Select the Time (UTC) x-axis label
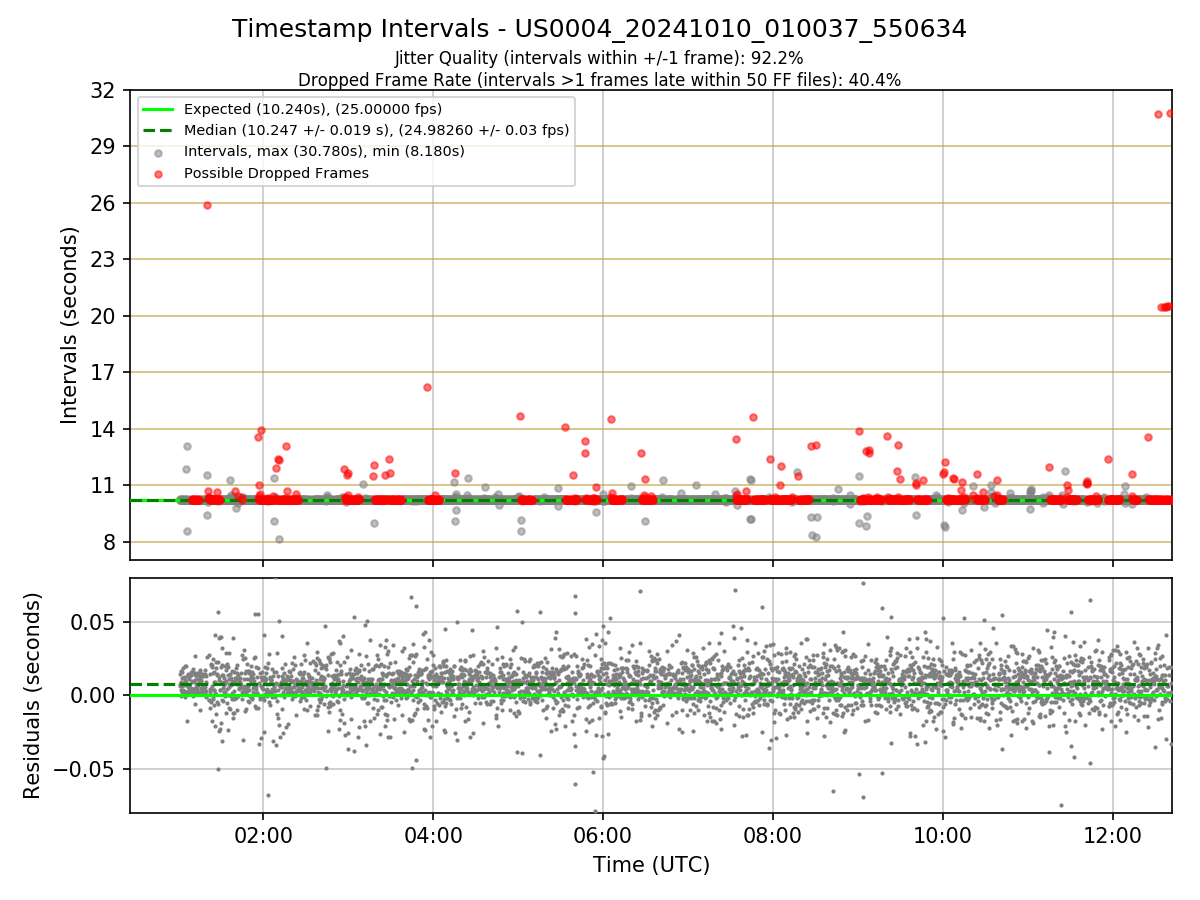This screenshot has height=900, width=1200. click(651, 865)
